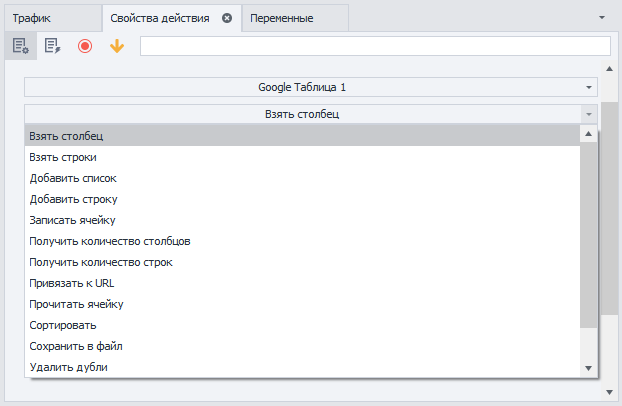Click the red record button icon

click(85, 46)
